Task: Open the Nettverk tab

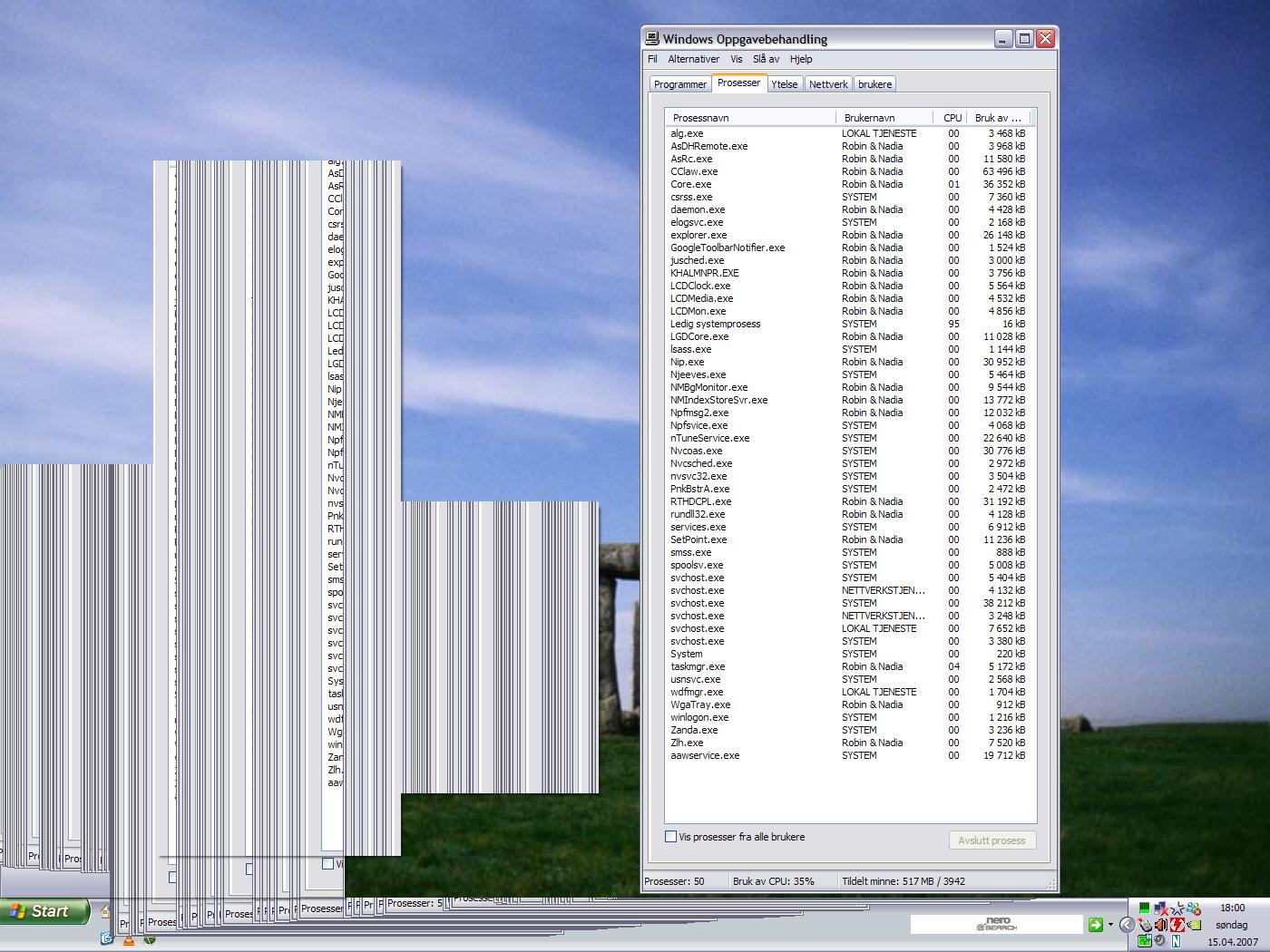Action: coord(828,84)
